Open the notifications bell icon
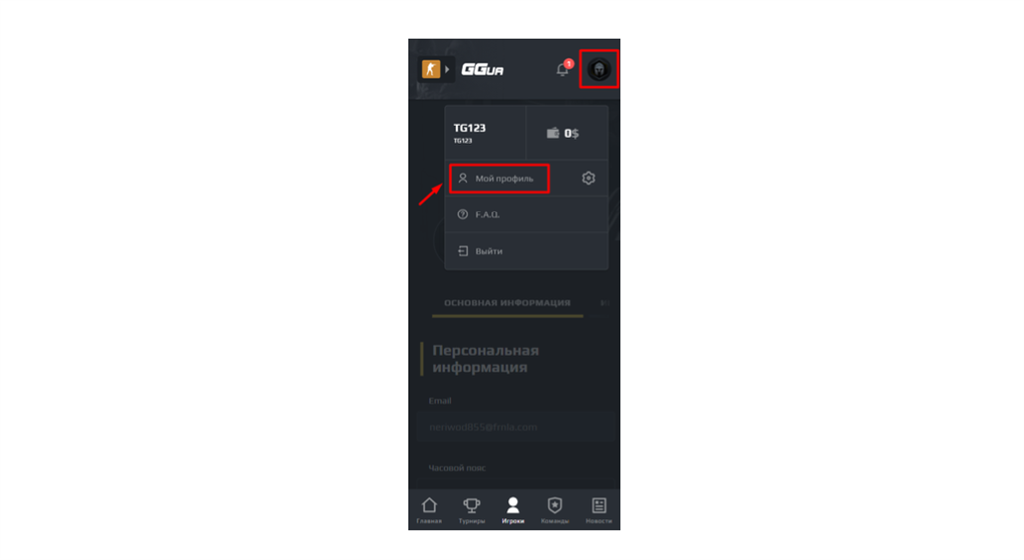 562,69
